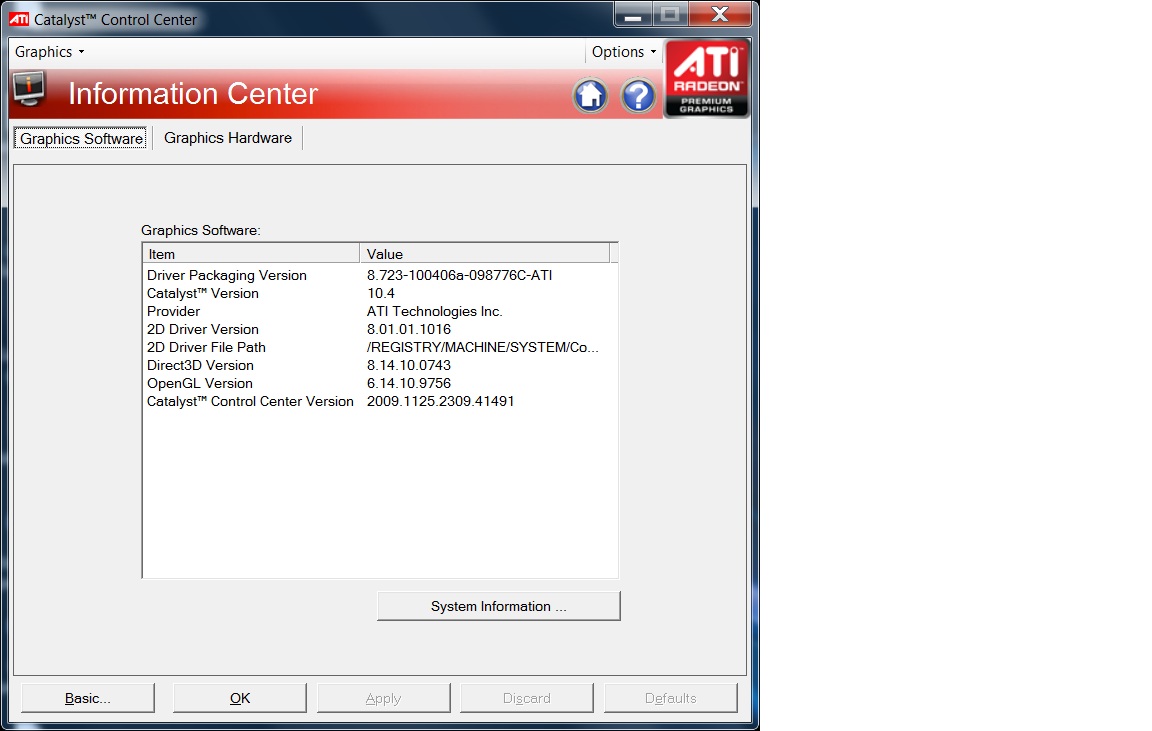This screenshot has height=731, width=1152.
Task: Open the Options dropdown menu
Action: point(624,52)
